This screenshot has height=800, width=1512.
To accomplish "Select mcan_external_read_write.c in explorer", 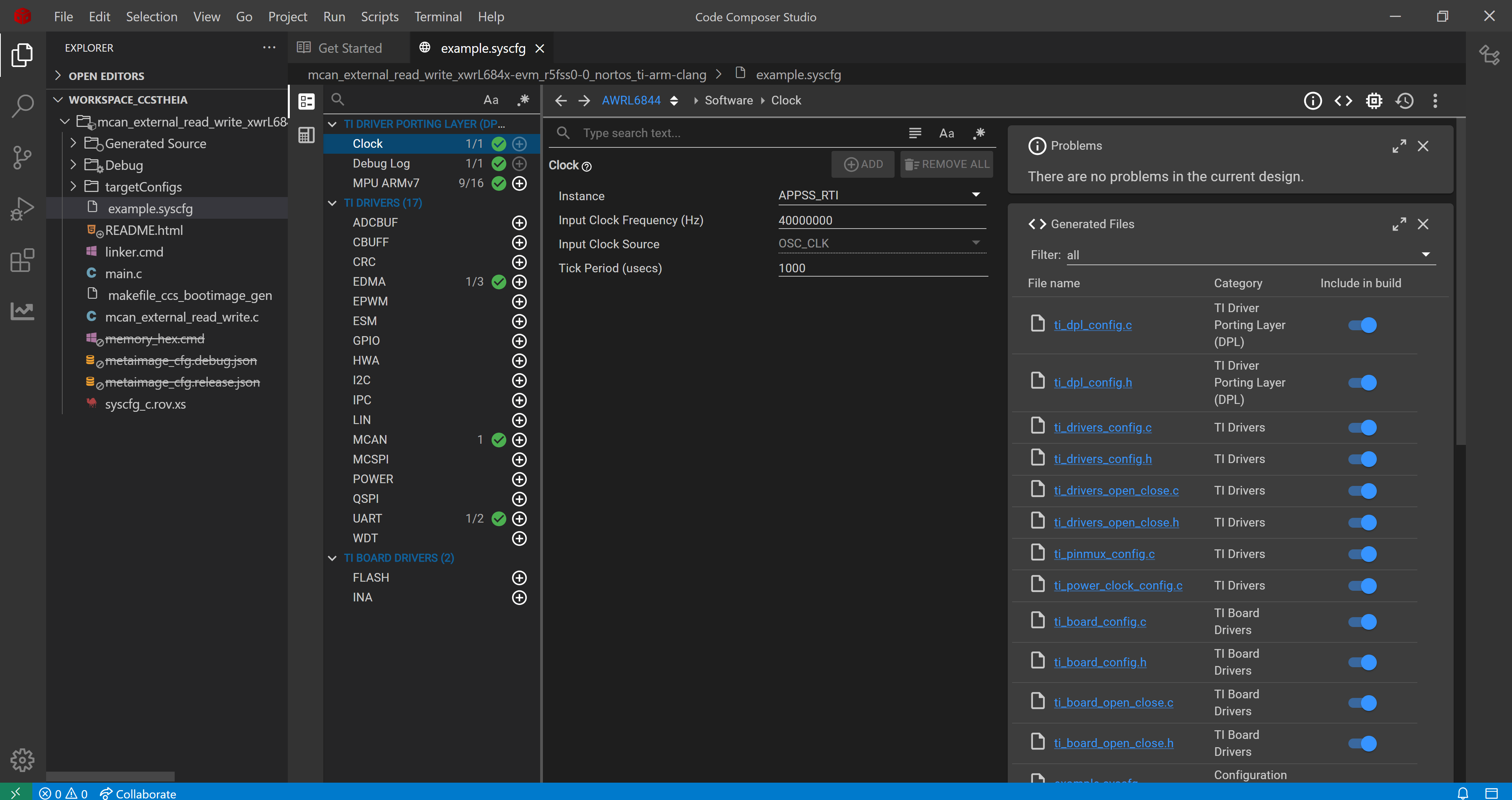I will click(x=181, y=317).
